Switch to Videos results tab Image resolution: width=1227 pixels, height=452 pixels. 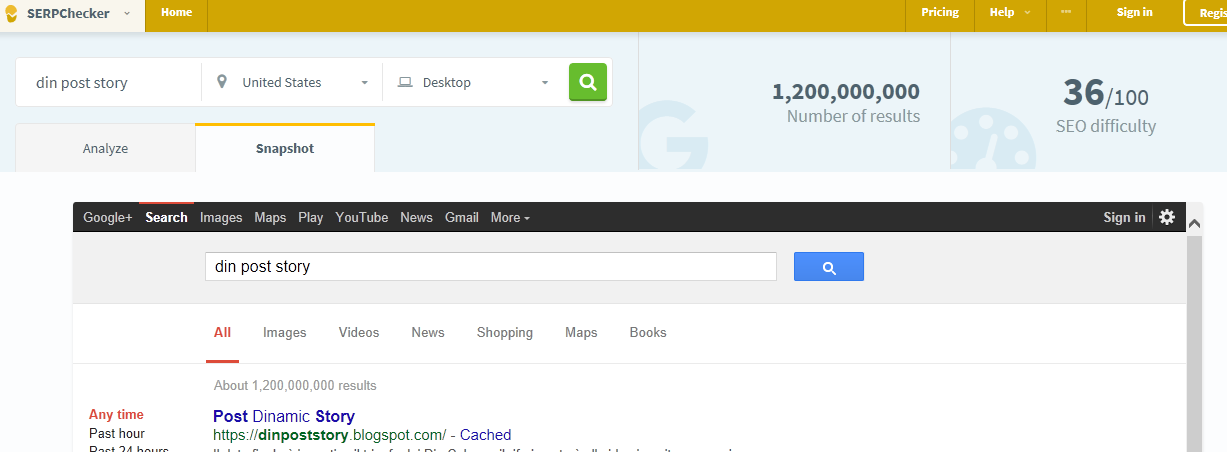[359, 332]
